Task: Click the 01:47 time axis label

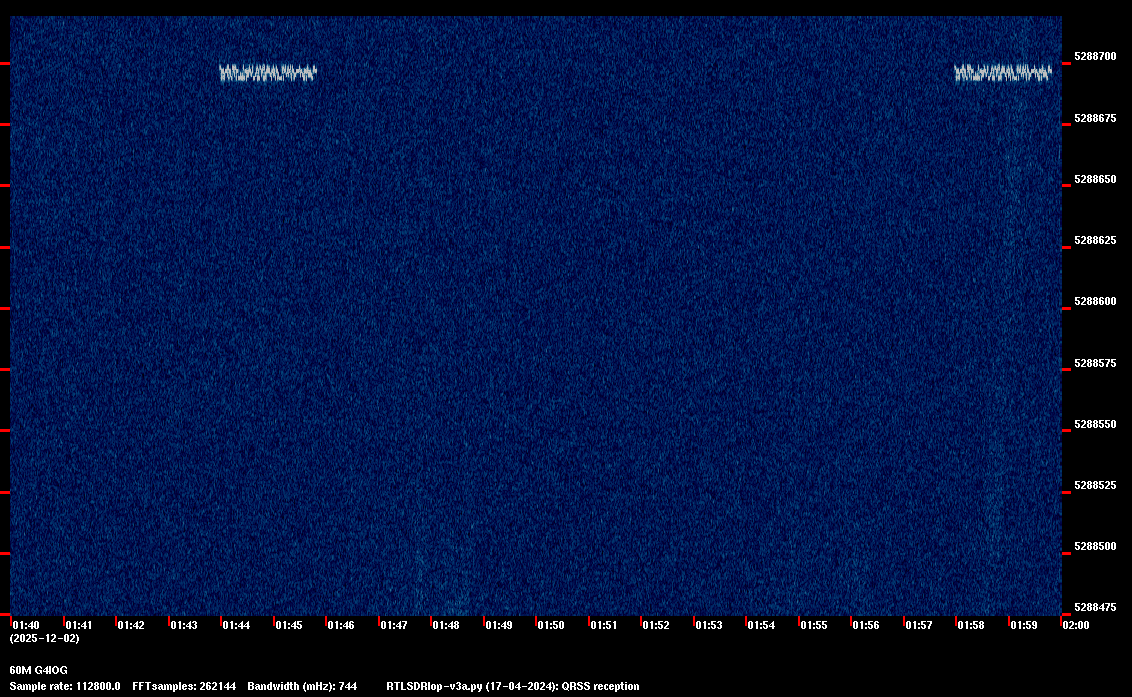Action: (393, 625)
